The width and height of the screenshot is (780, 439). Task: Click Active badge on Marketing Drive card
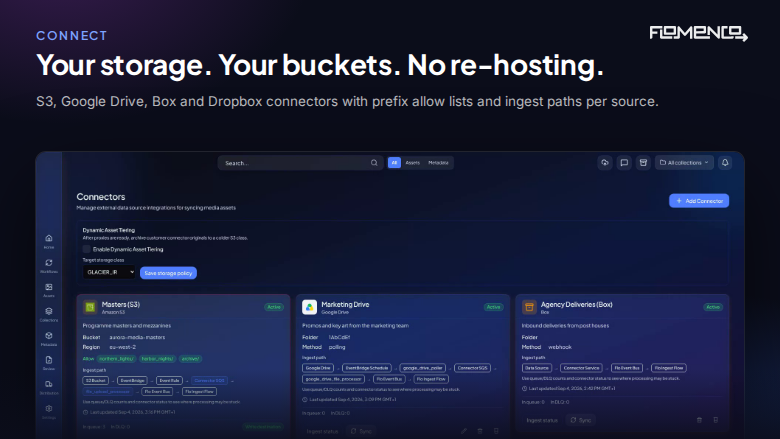(493, 307)
